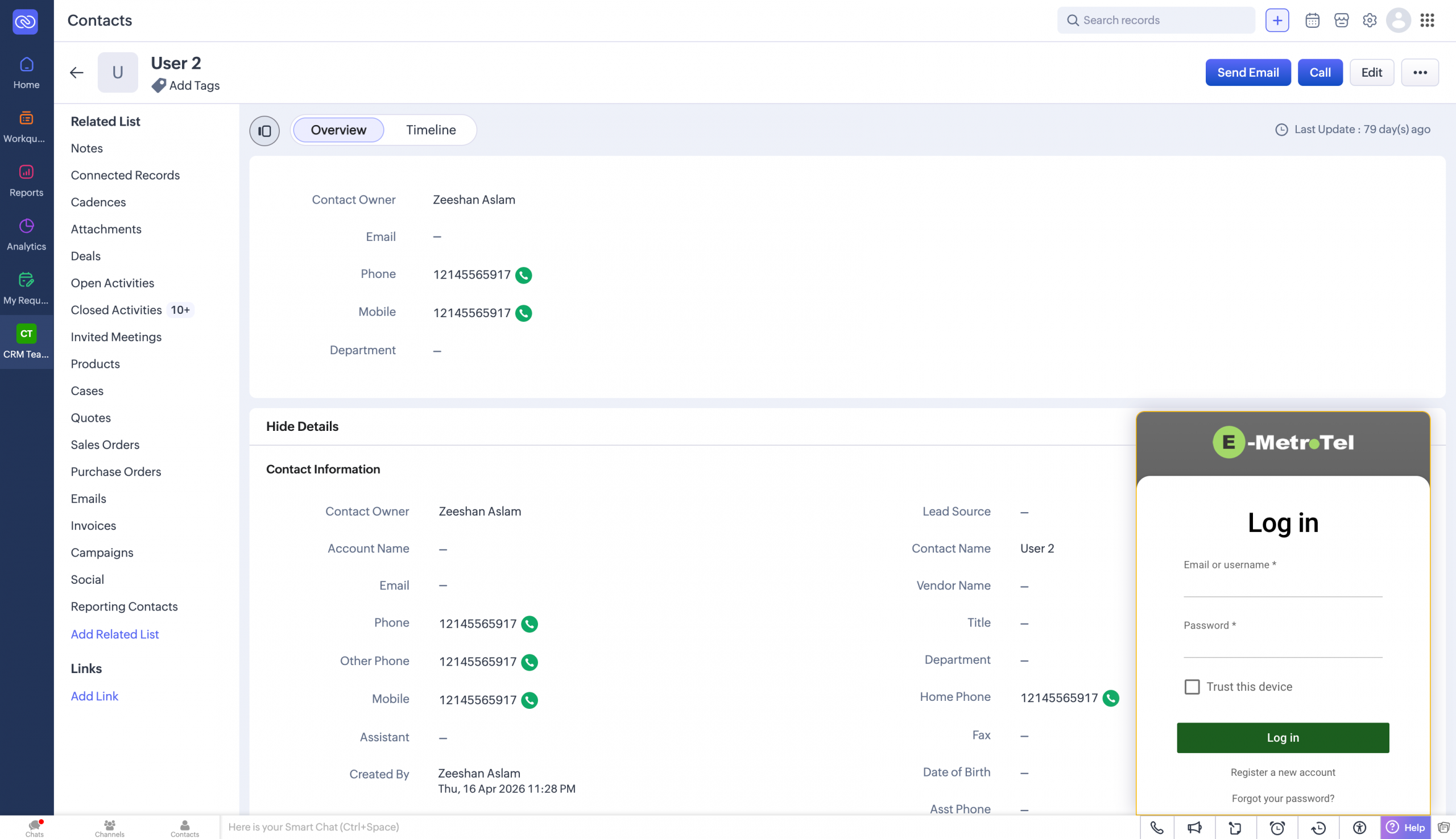Screen dimensions: 1456x839
Task: Focus the Email or username field
Action: coord(1283,586)
